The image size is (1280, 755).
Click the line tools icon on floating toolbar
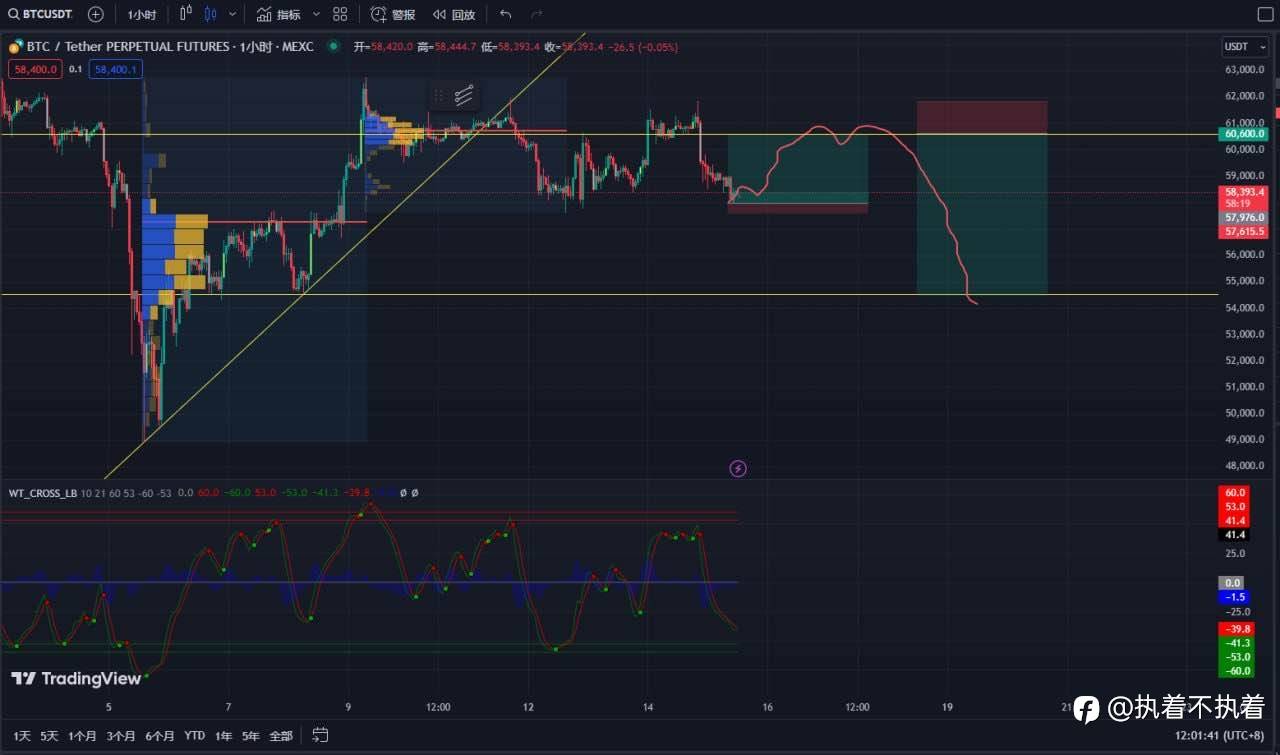click(463, 96)
